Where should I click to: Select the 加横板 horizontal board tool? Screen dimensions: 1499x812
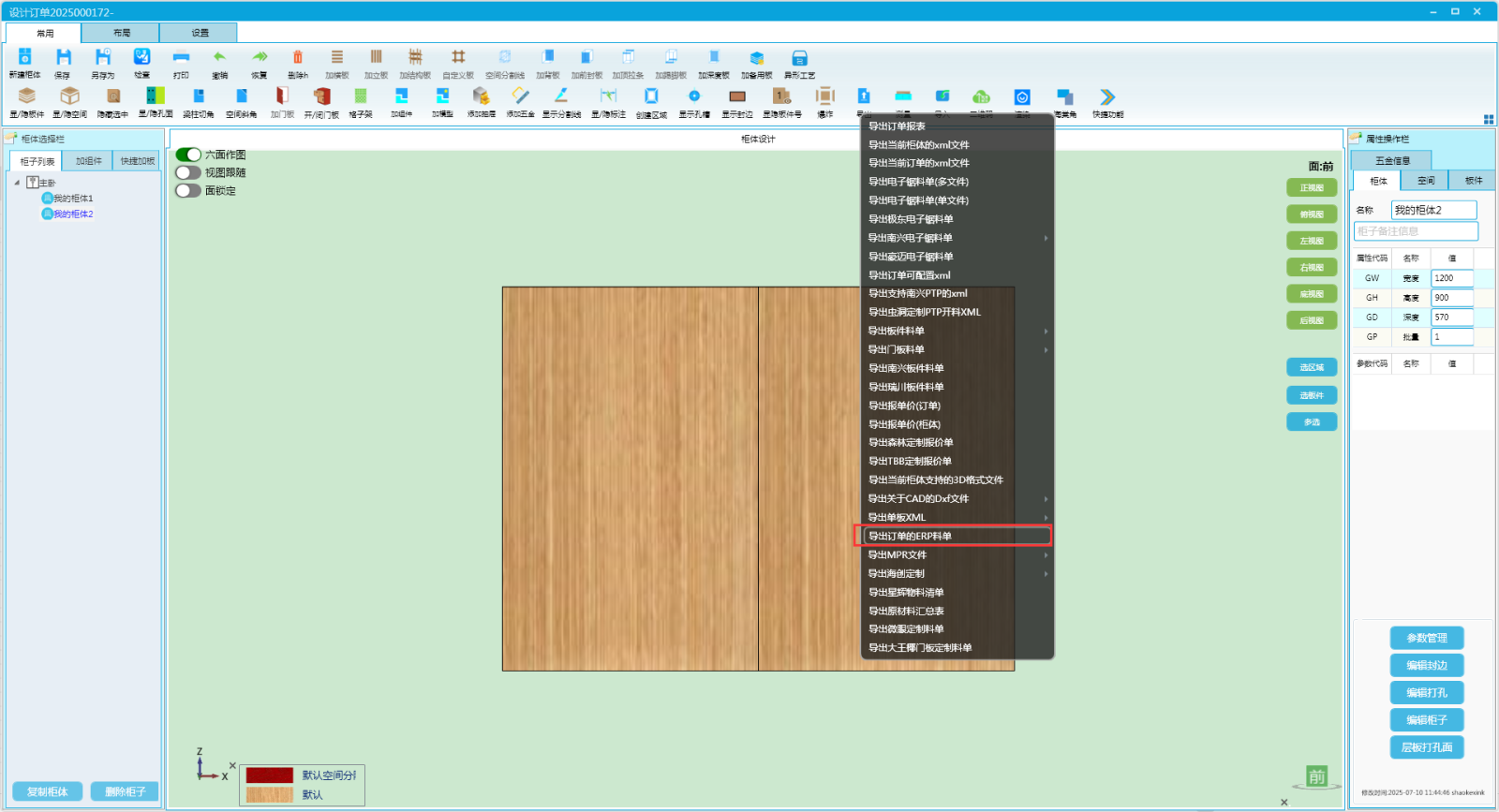click(x=337, y=58)
